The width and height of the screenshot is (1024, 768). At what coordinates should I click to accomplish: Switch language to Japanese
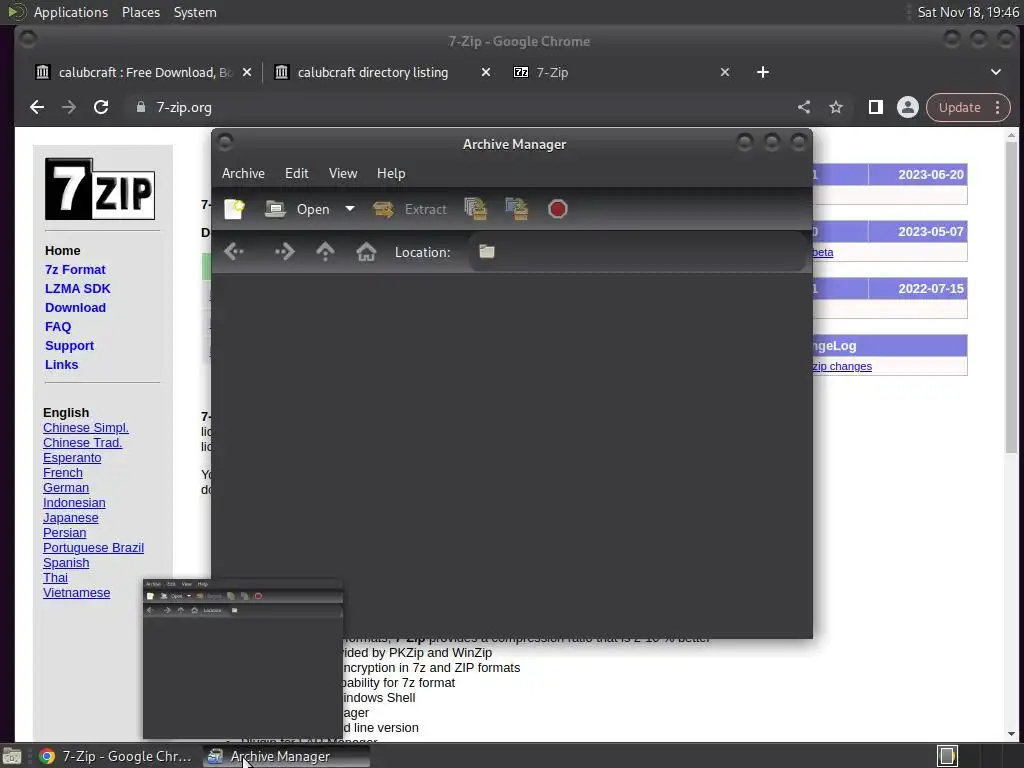click(x=71, y=518)
